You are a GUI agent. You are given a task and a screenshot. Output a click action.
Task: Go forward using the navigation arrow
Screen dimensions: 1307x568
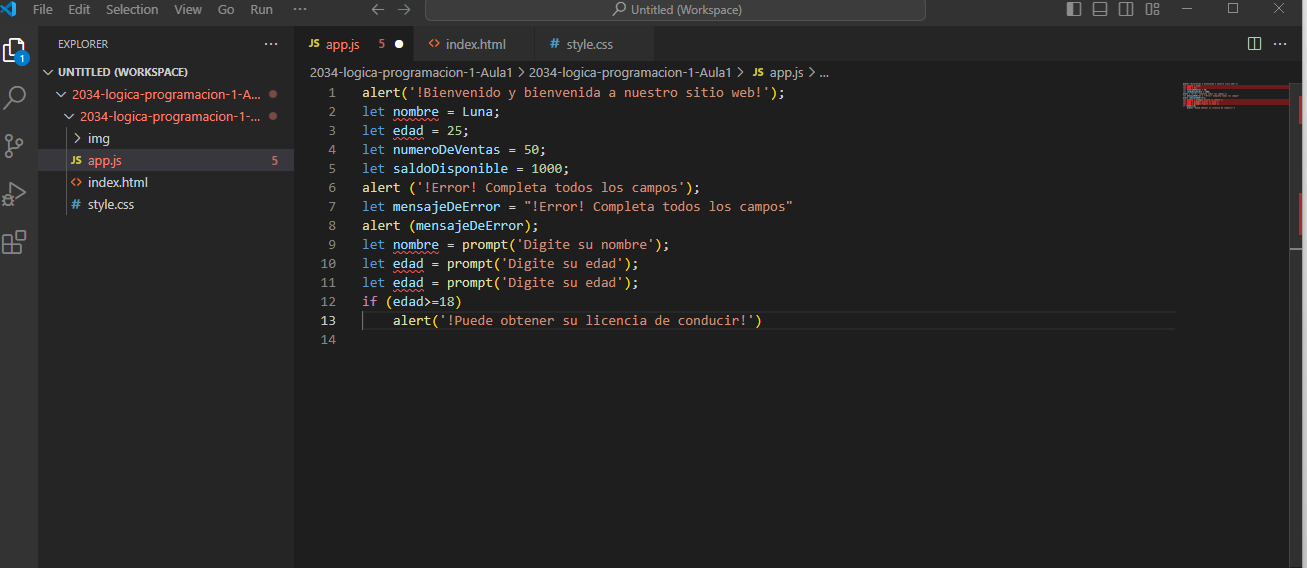(x=404, y=10)
